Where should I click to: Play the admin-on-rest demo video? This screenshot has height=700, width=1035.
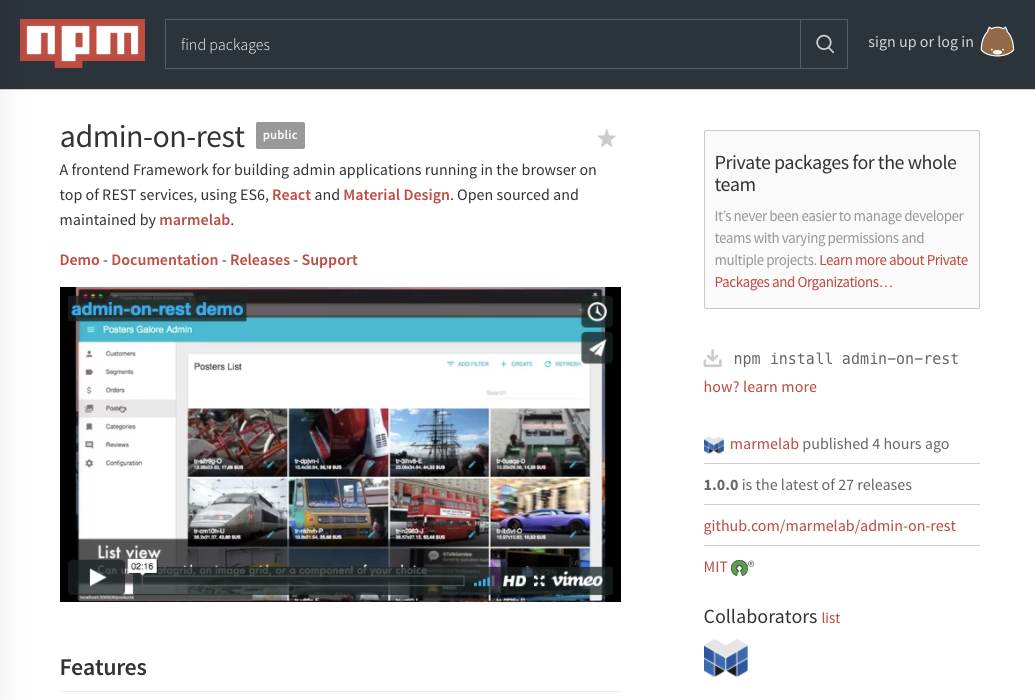click(97, 577)
